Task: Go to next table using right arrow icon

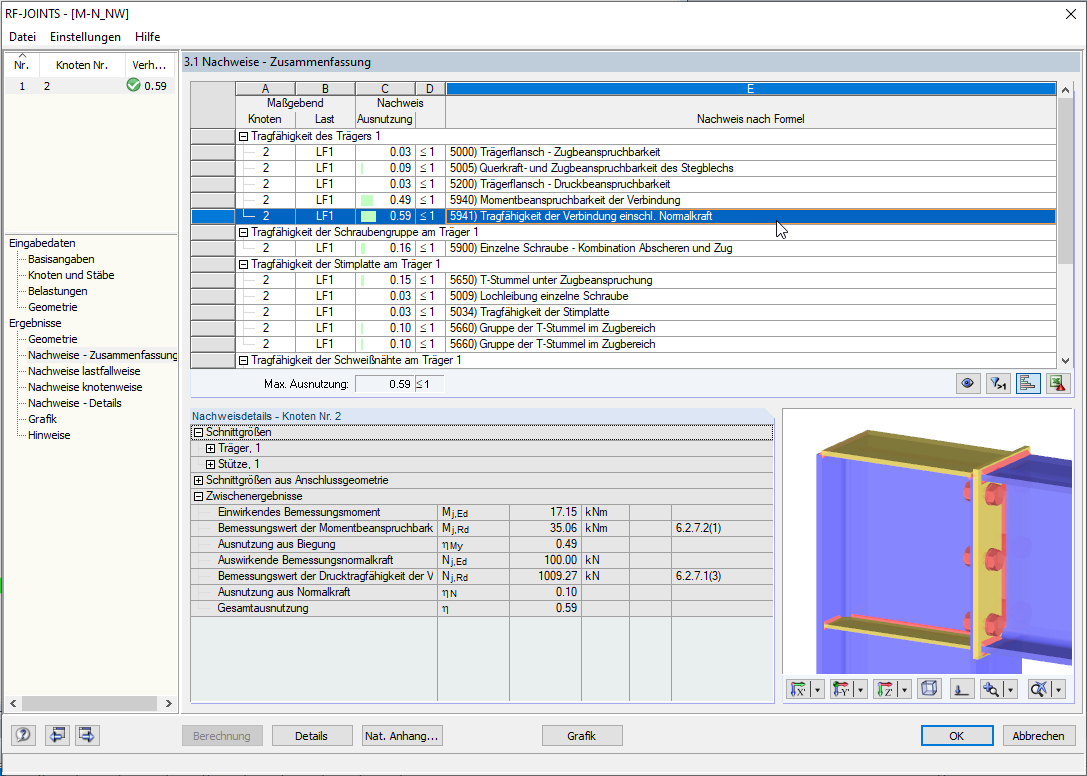Action: coord(87,734)
